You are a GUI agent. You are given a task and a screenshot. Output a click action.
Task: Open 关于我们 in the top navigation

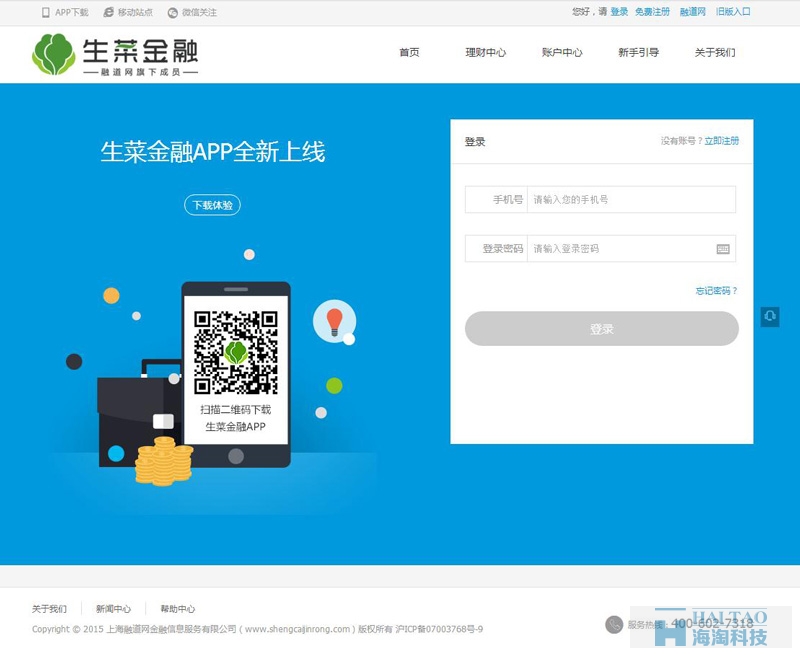715,53
